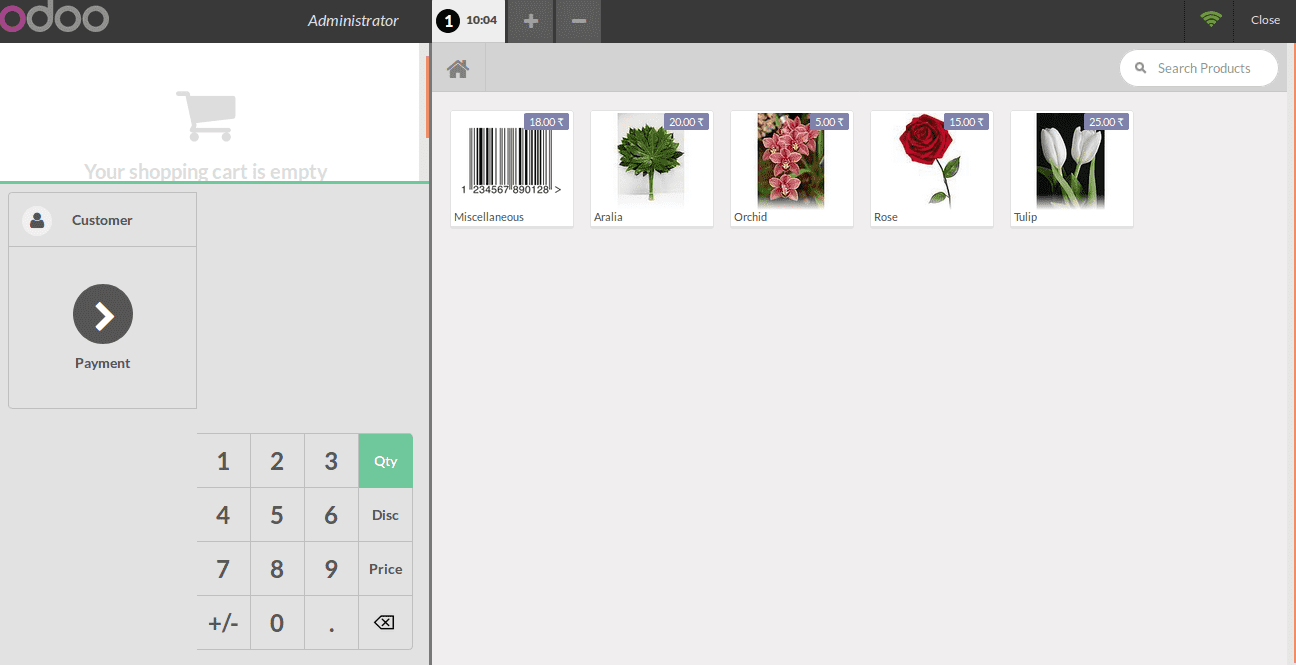Tap numpad key 9

point(331,569)
